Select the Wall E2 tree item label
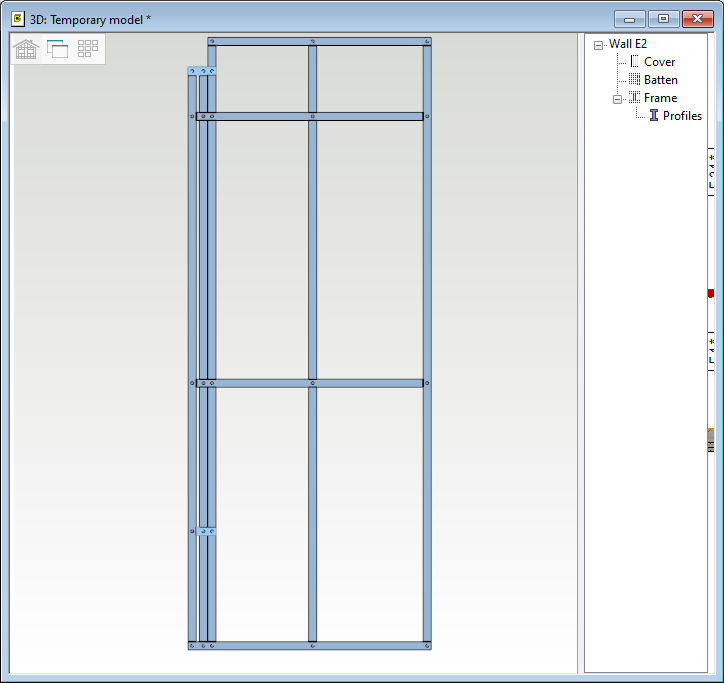 pos(628,44)
